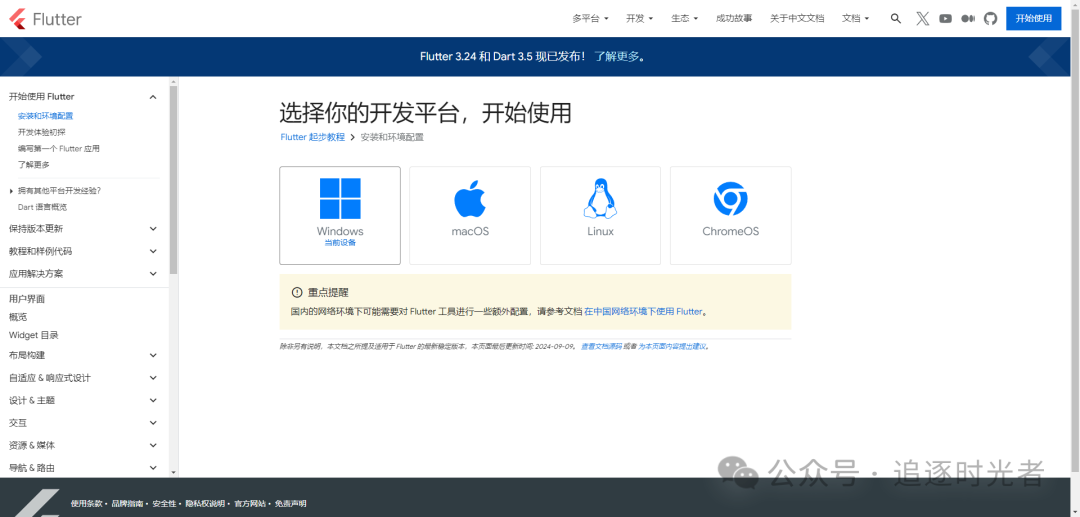Open the 文档 dropdown menu
This screenshot has height=517, width=1080.
pyautogui.click(x=855, y=19)
